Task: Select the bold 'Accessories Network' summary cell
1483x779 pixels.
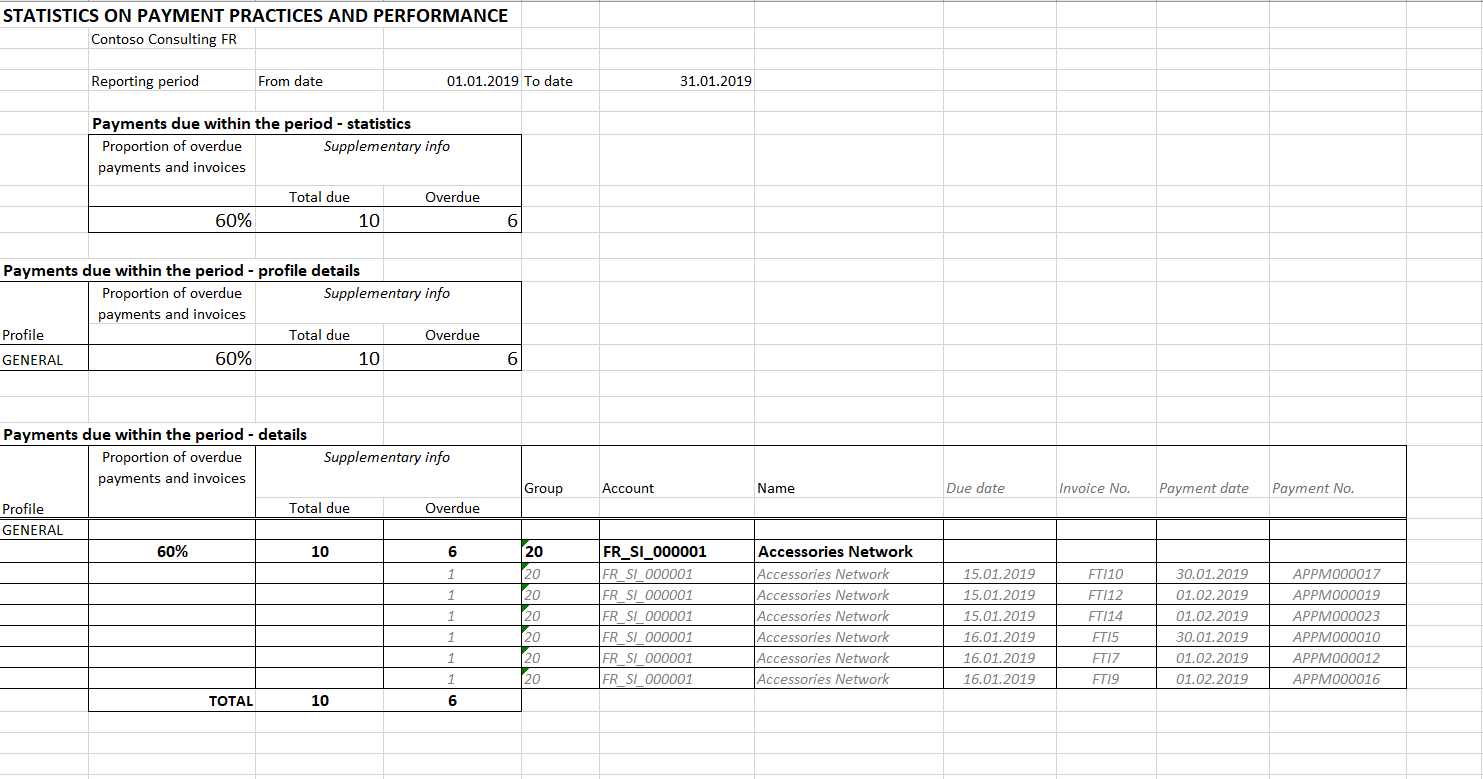Action: point(835,552)
